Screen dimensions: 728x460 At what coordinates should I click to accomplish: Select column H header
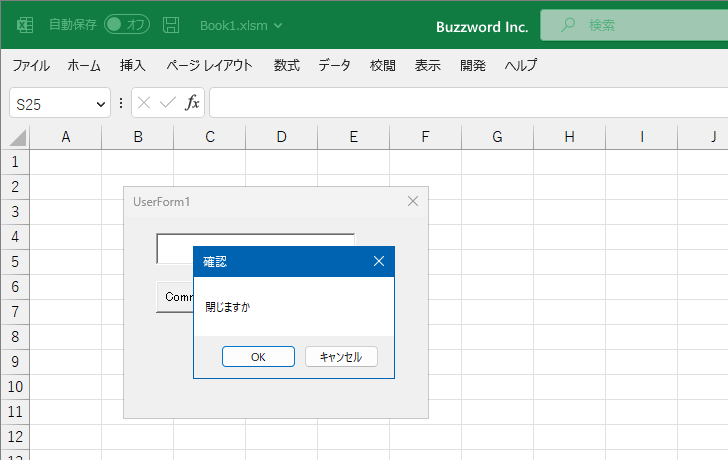click(569, 137)
